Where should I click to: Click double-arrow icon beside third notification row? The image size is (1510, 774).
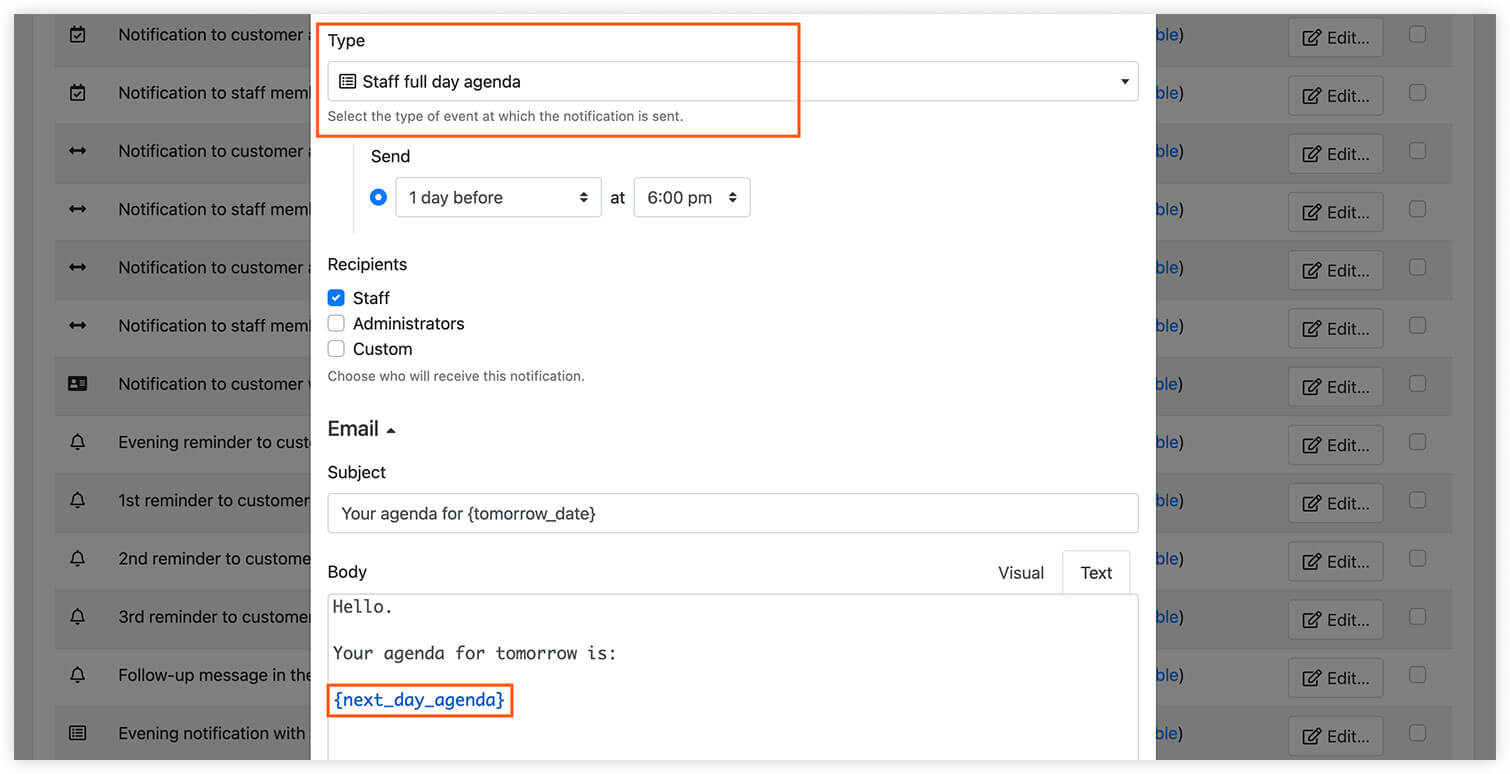(x=78, y=151)
